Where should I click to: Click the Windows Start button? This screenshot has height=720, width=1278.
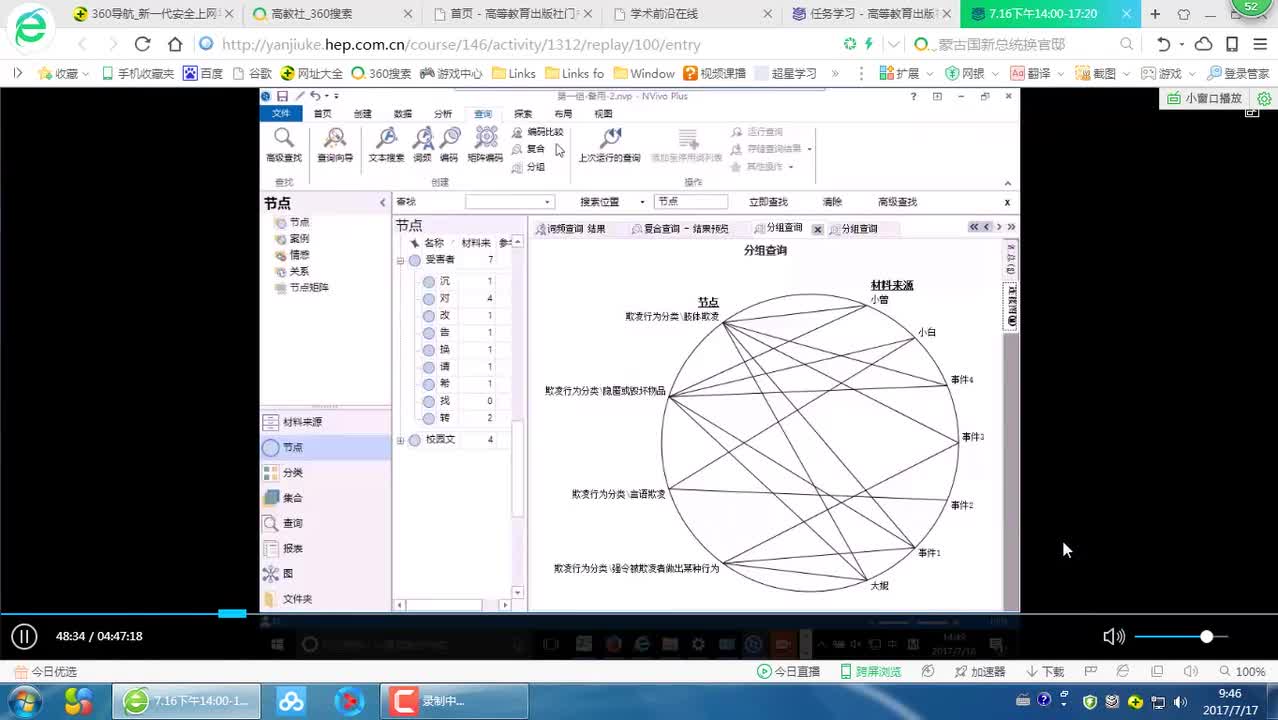pos(23,701)
